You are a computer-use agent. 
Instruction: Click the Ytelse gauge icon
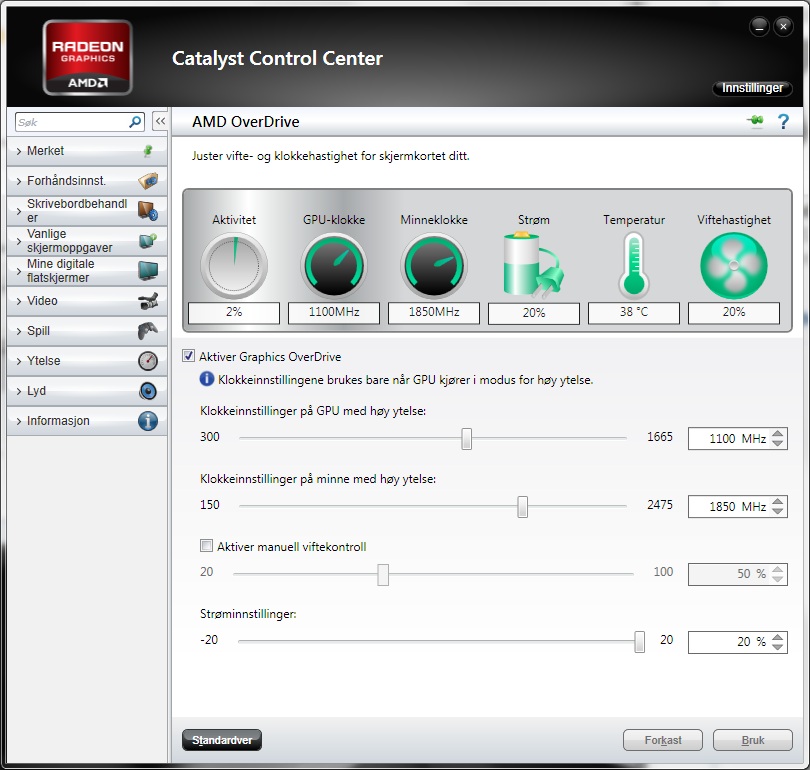point(148,360)
